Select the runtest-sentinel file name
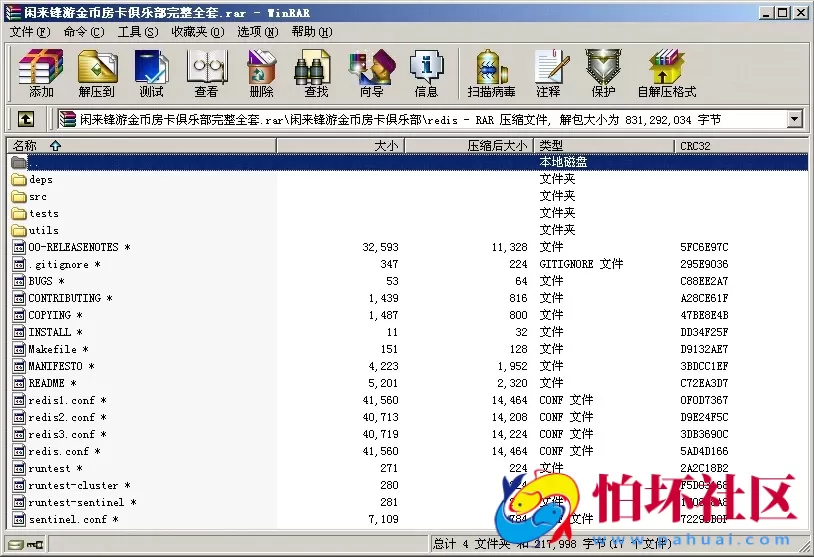The image size is (814, 557). tap(76, 502)
